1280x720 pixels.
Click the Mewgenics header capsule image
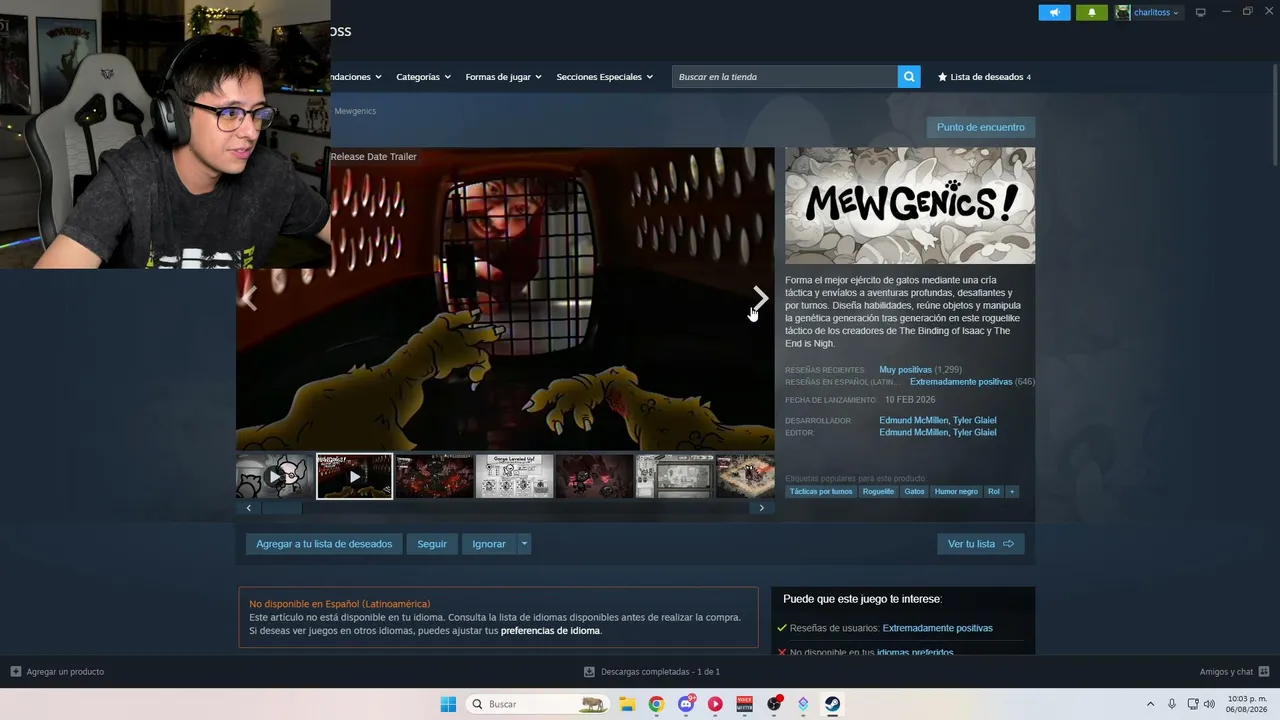click(910, 206)
